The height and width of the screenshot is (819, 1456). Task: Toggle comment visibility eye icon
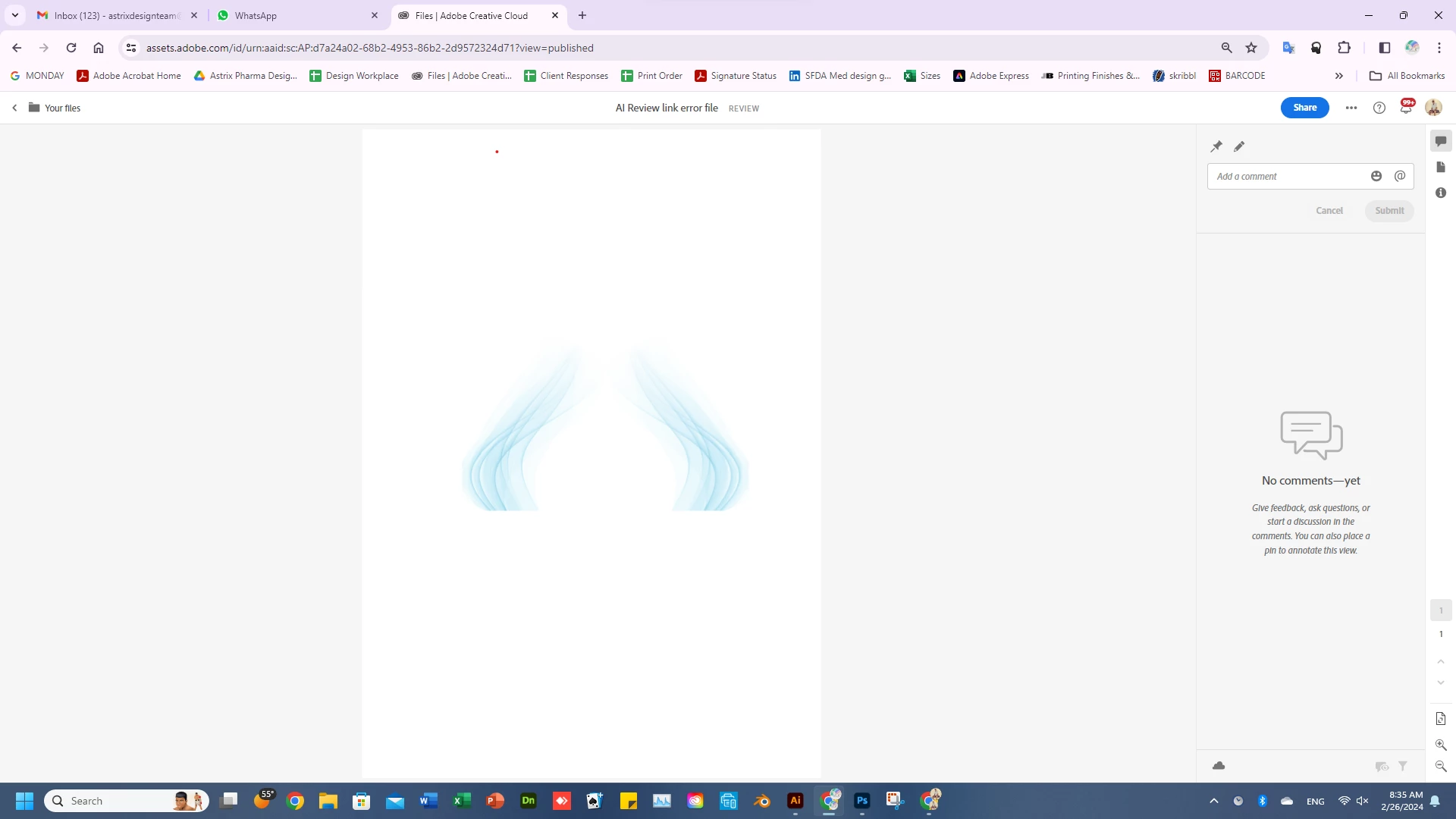[x=1382, y=767]
